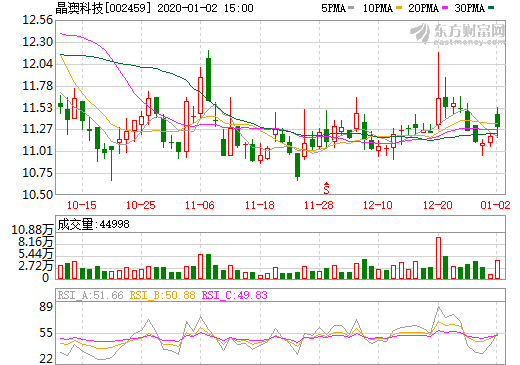Click the last green candlestick at 01-02
Viewport: 520px width, 365px height.
pos(497,121)
